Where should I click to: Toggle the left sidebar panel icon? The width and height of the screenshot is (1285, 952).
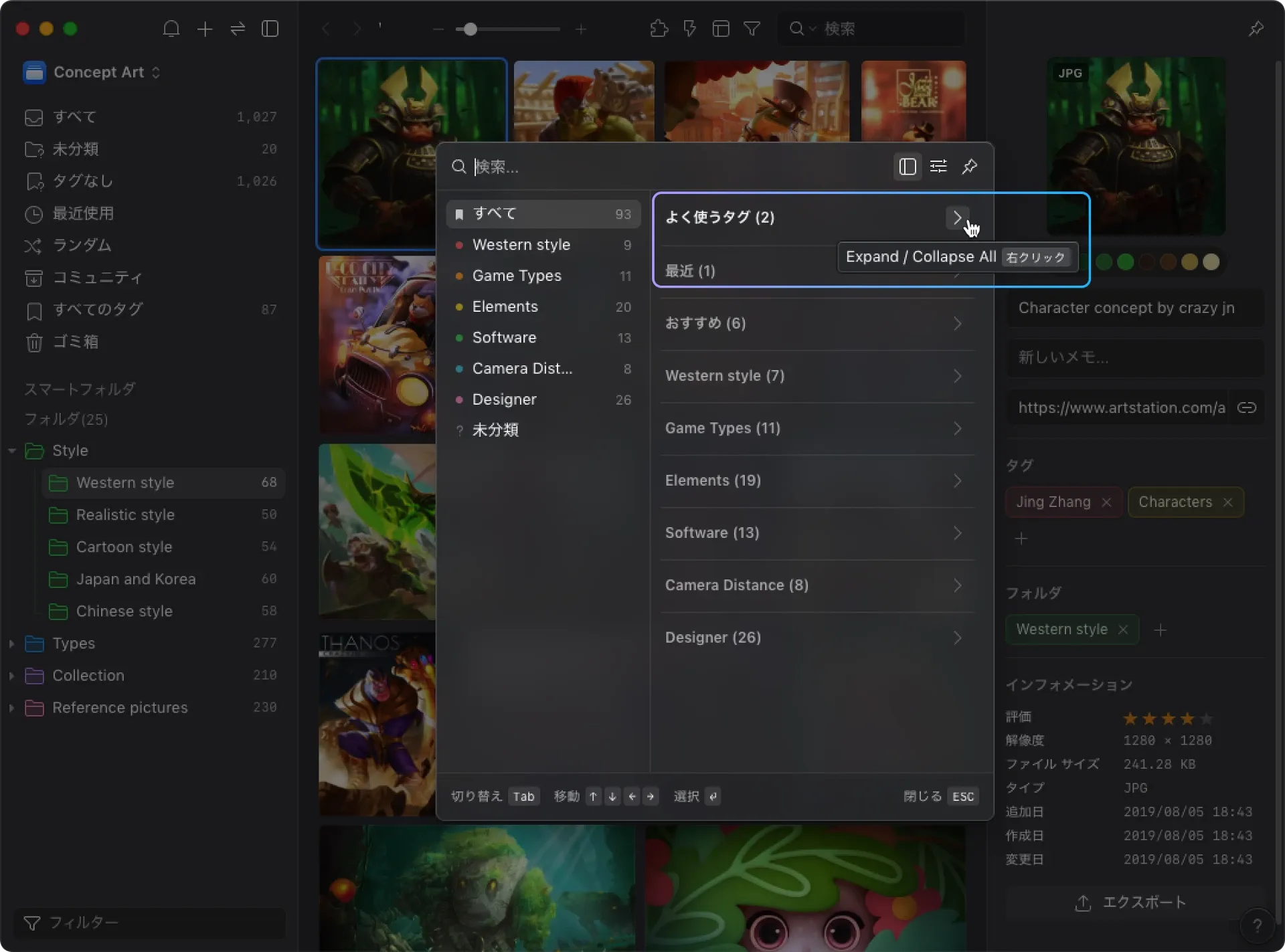270,29
